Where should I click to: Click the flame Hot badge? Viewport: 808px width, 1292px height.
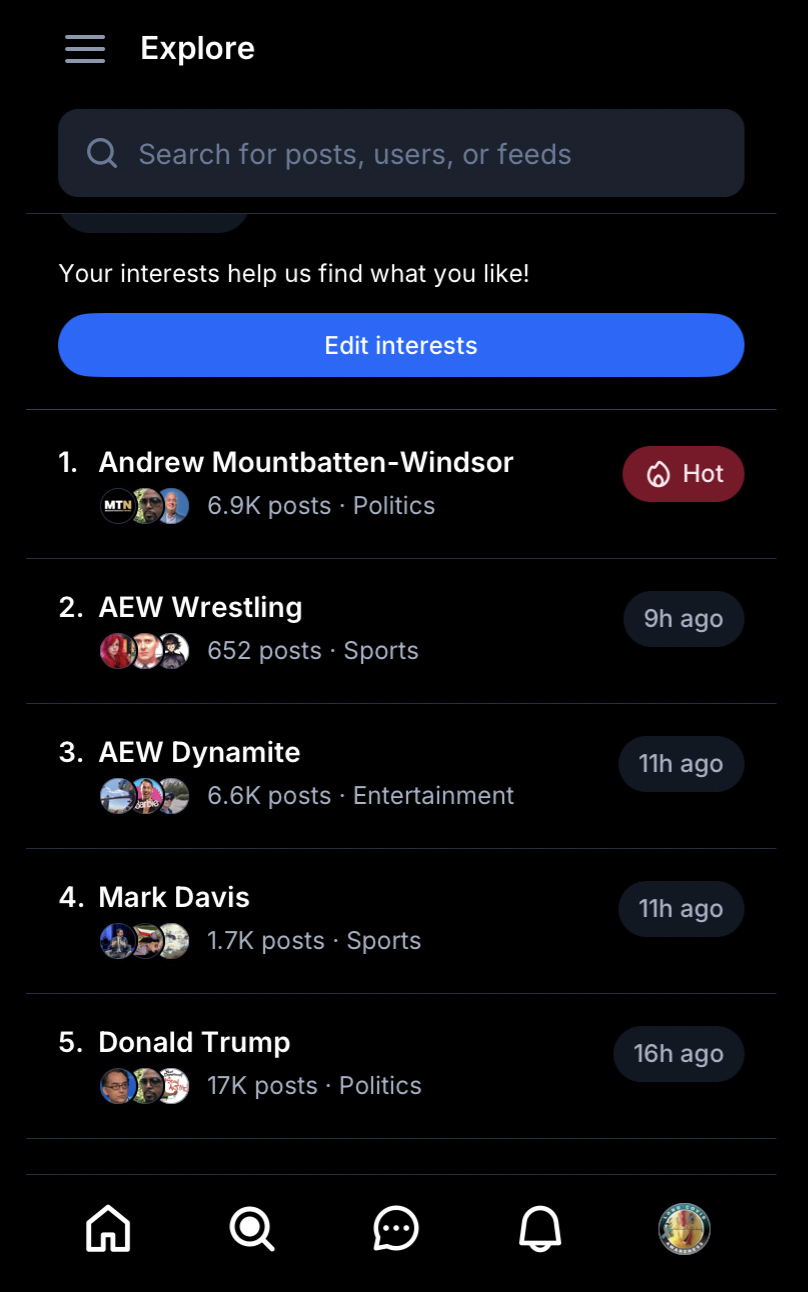click(684, 474)
